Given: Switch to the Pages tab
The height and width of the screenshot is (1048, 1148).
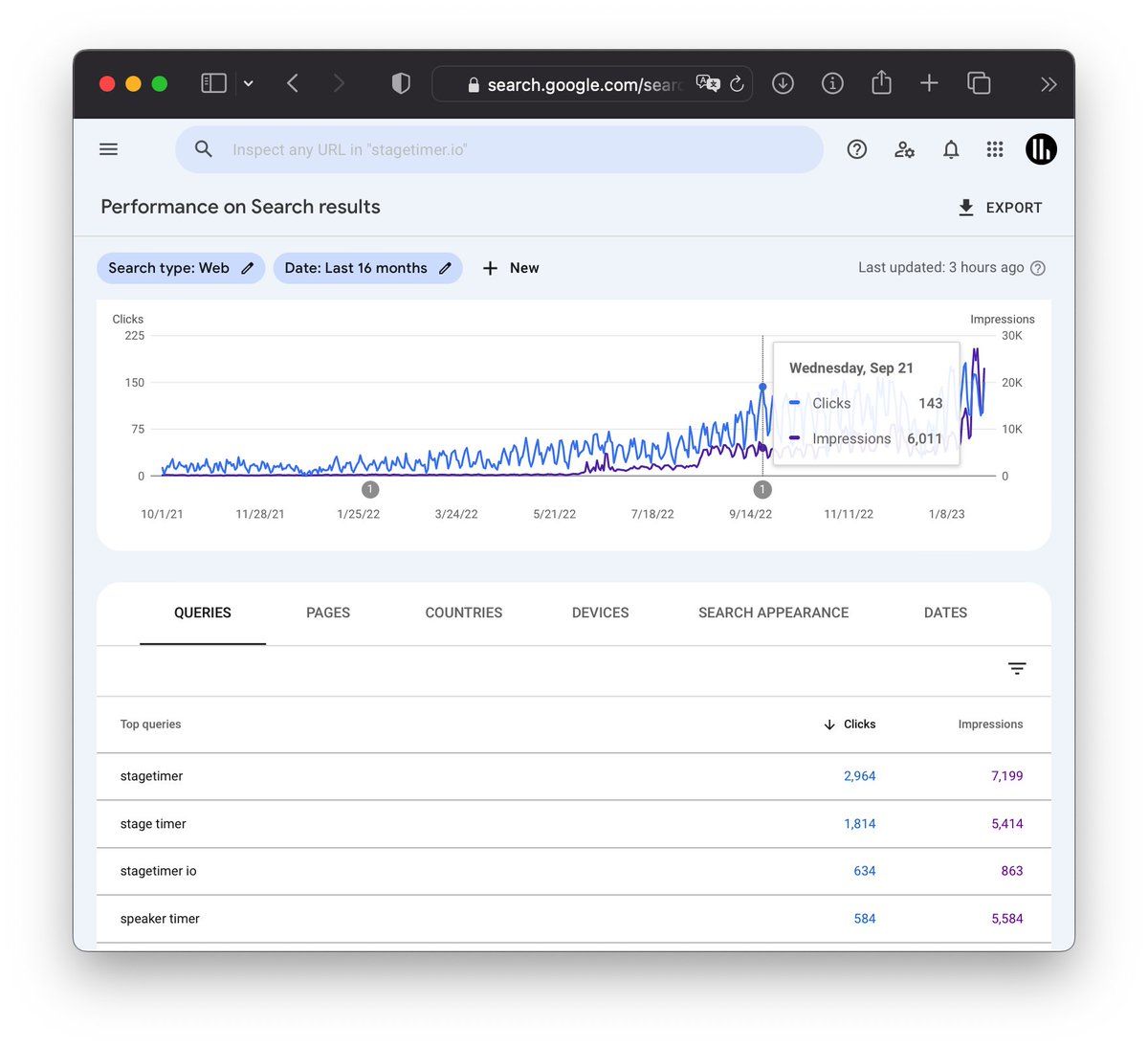Looking at the screenshot, I should pos(328,613).
